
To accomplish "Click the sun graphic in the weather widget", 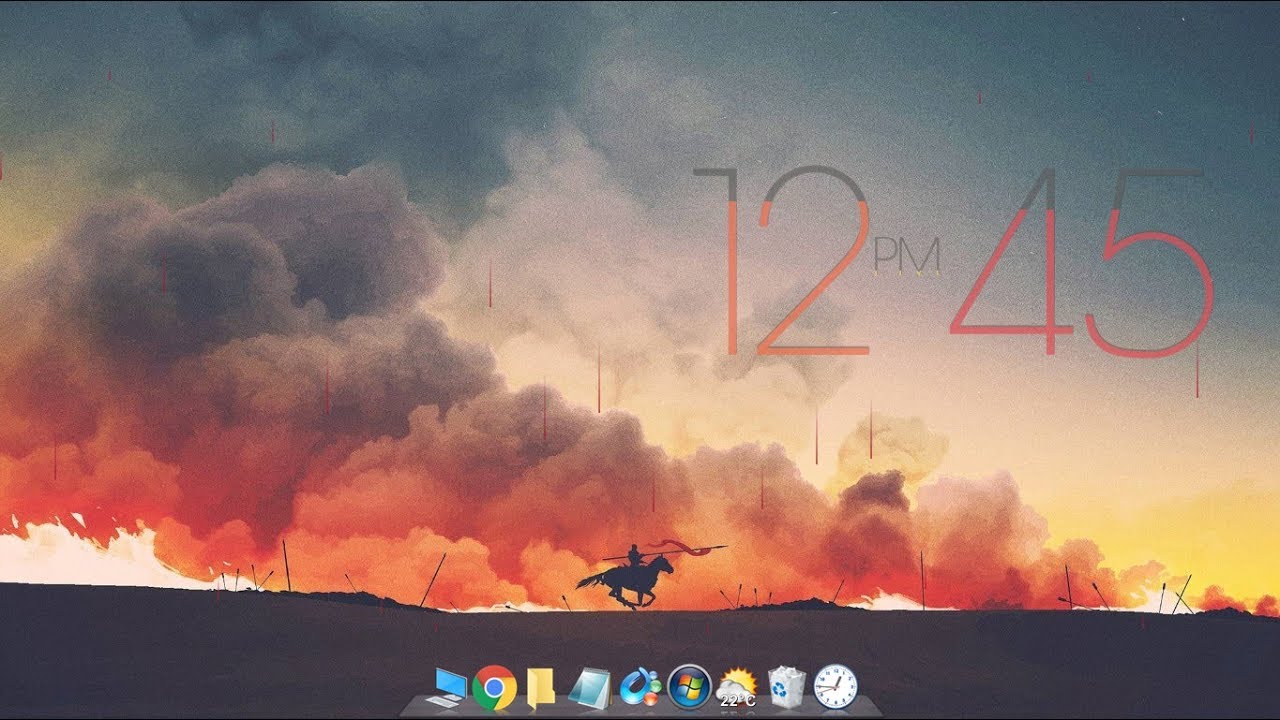I will pos(742,678).
